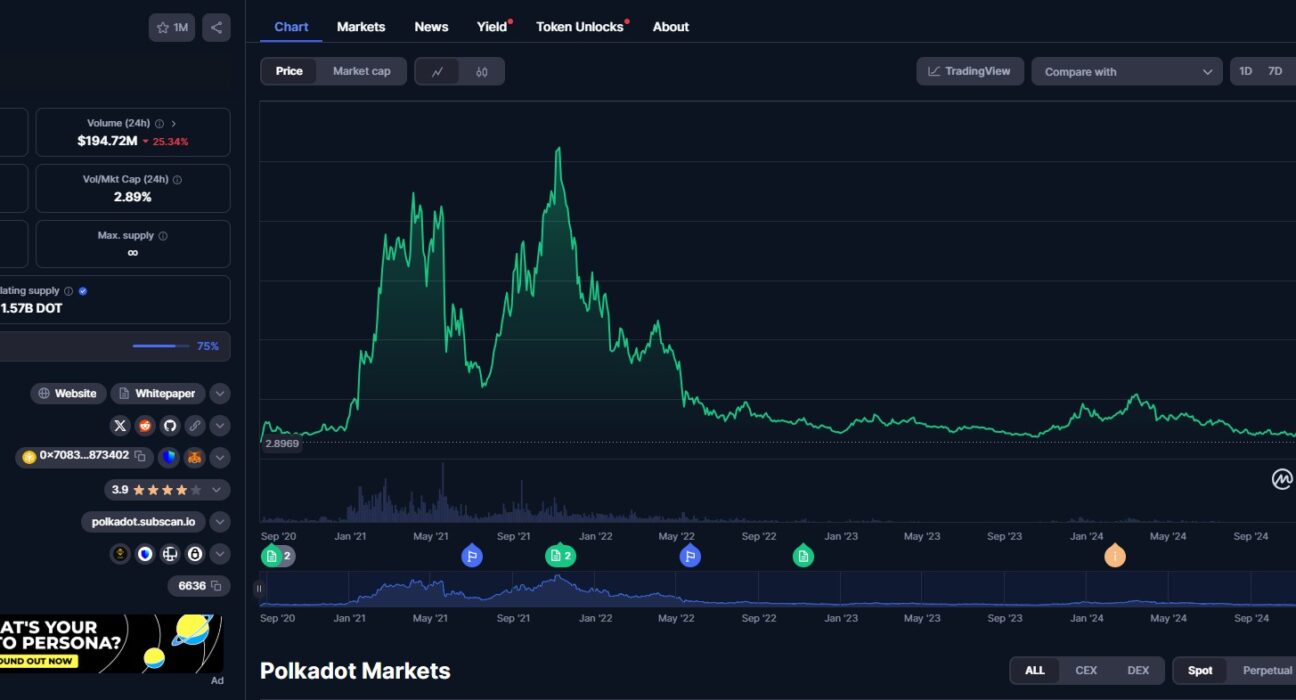
Task: Copy the 6636 UCID value
Action: coord(216,586)
